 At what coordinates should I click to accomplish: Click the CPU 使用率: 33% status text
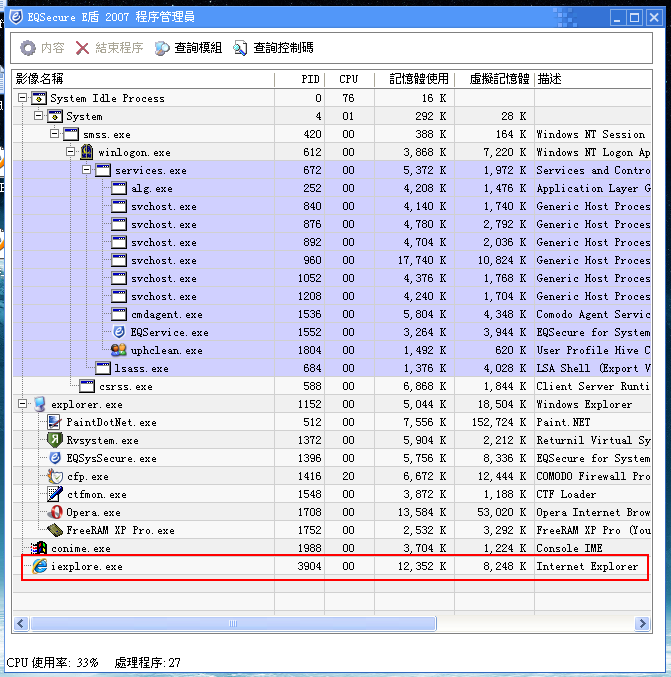(x=52, y=663)
